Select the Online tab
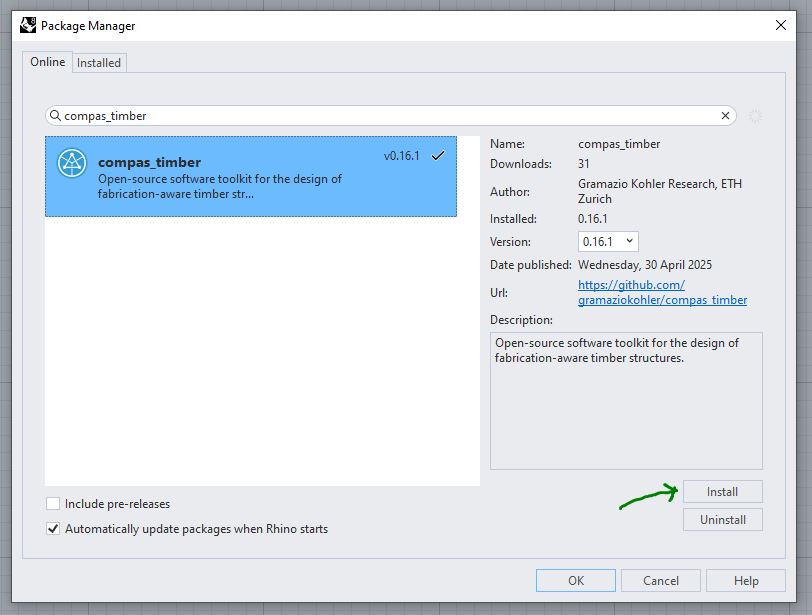 click(47, 62)
